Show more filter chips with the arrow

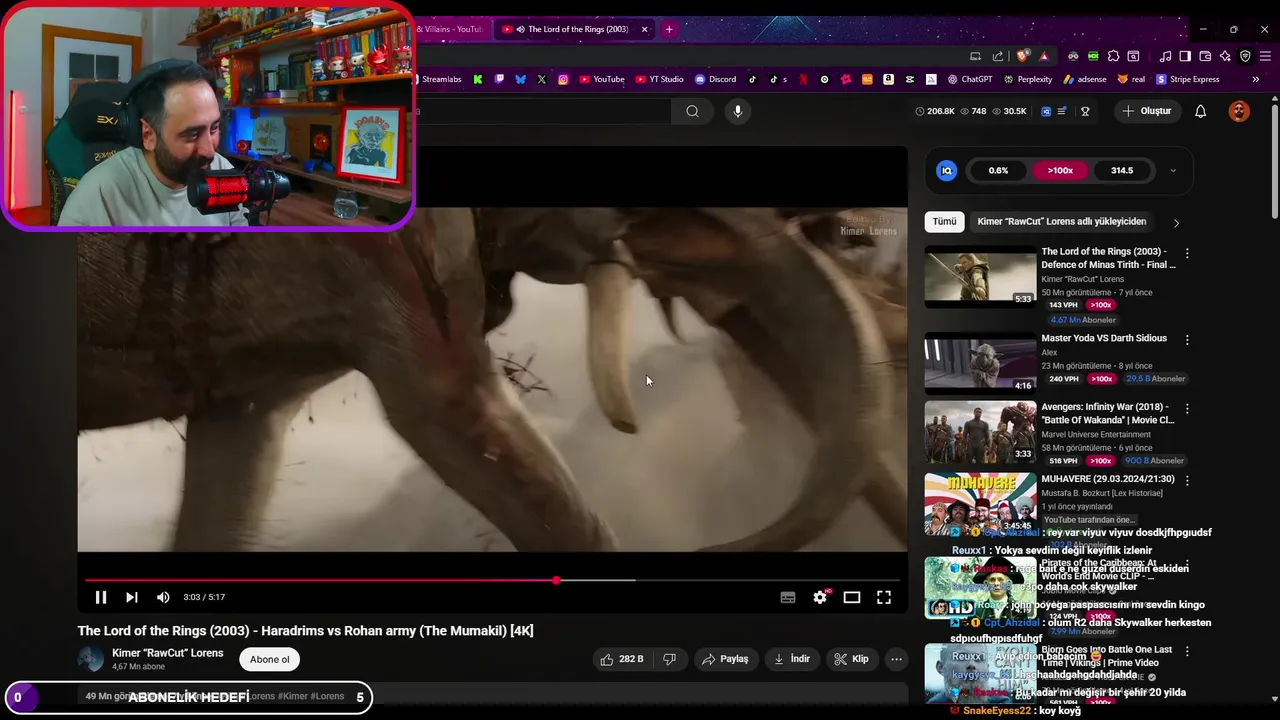(x=1176, y=222)
